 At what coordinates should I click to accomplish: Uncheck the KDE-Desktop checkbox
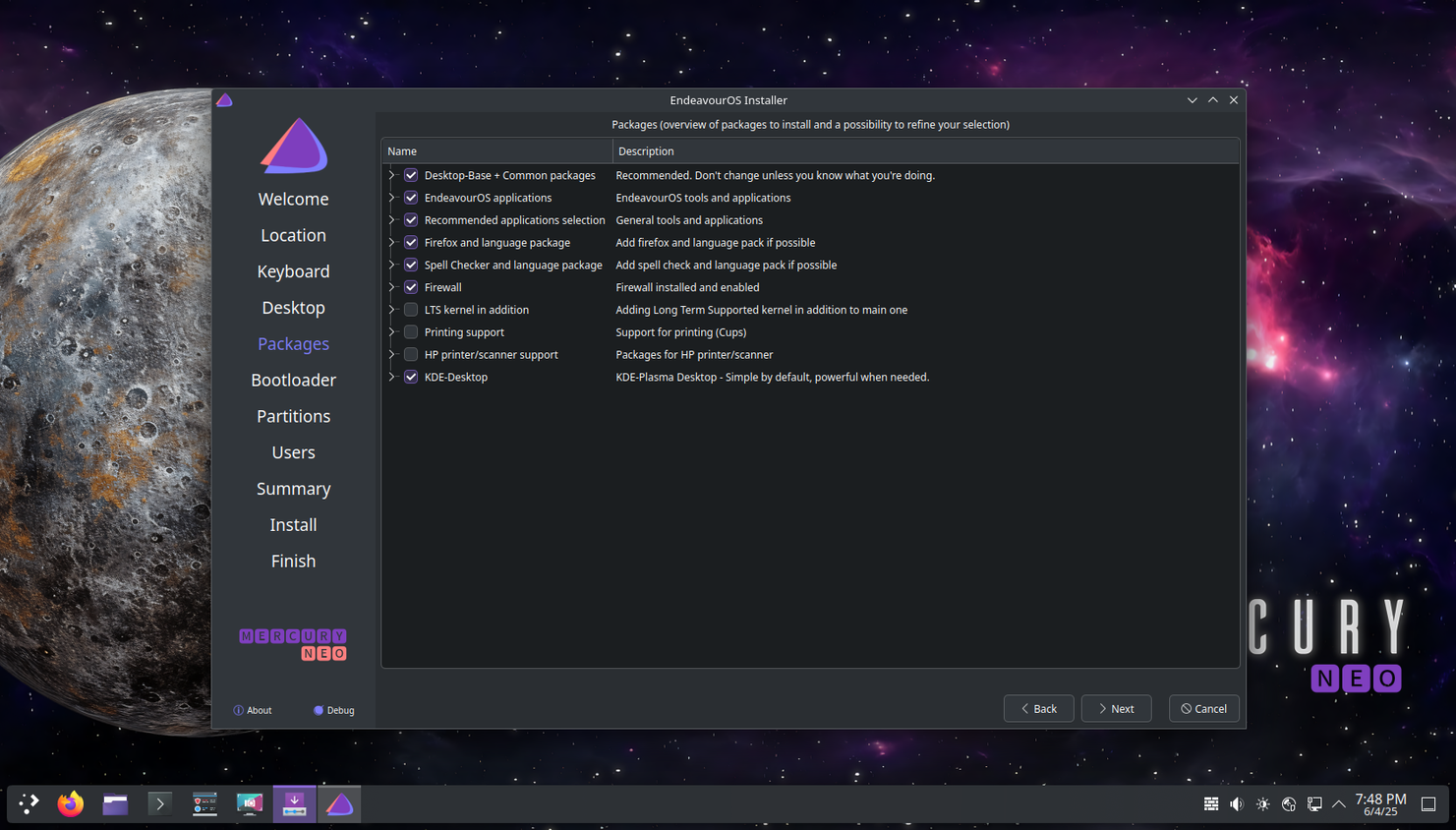[411, 377]
